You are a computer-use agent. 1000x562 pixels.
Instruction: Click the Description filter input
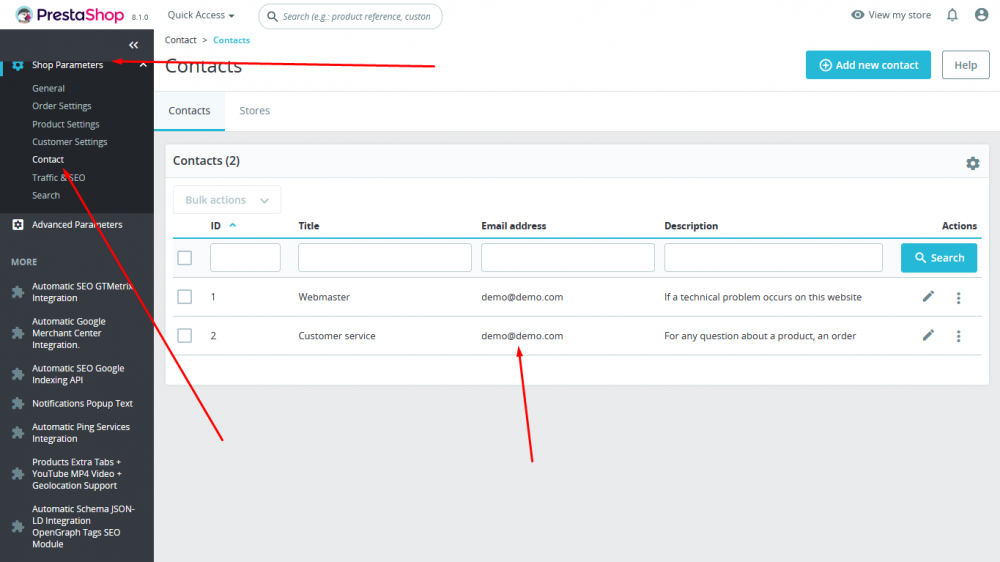773,258
